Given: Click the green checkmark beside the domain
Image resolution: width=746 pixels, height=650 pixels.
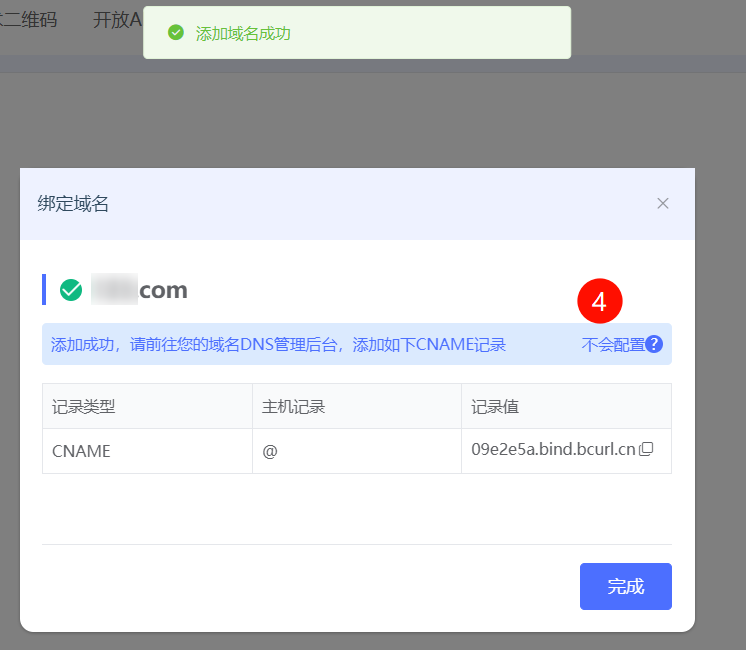Looking at the screenshot, I should pos(71,290).
